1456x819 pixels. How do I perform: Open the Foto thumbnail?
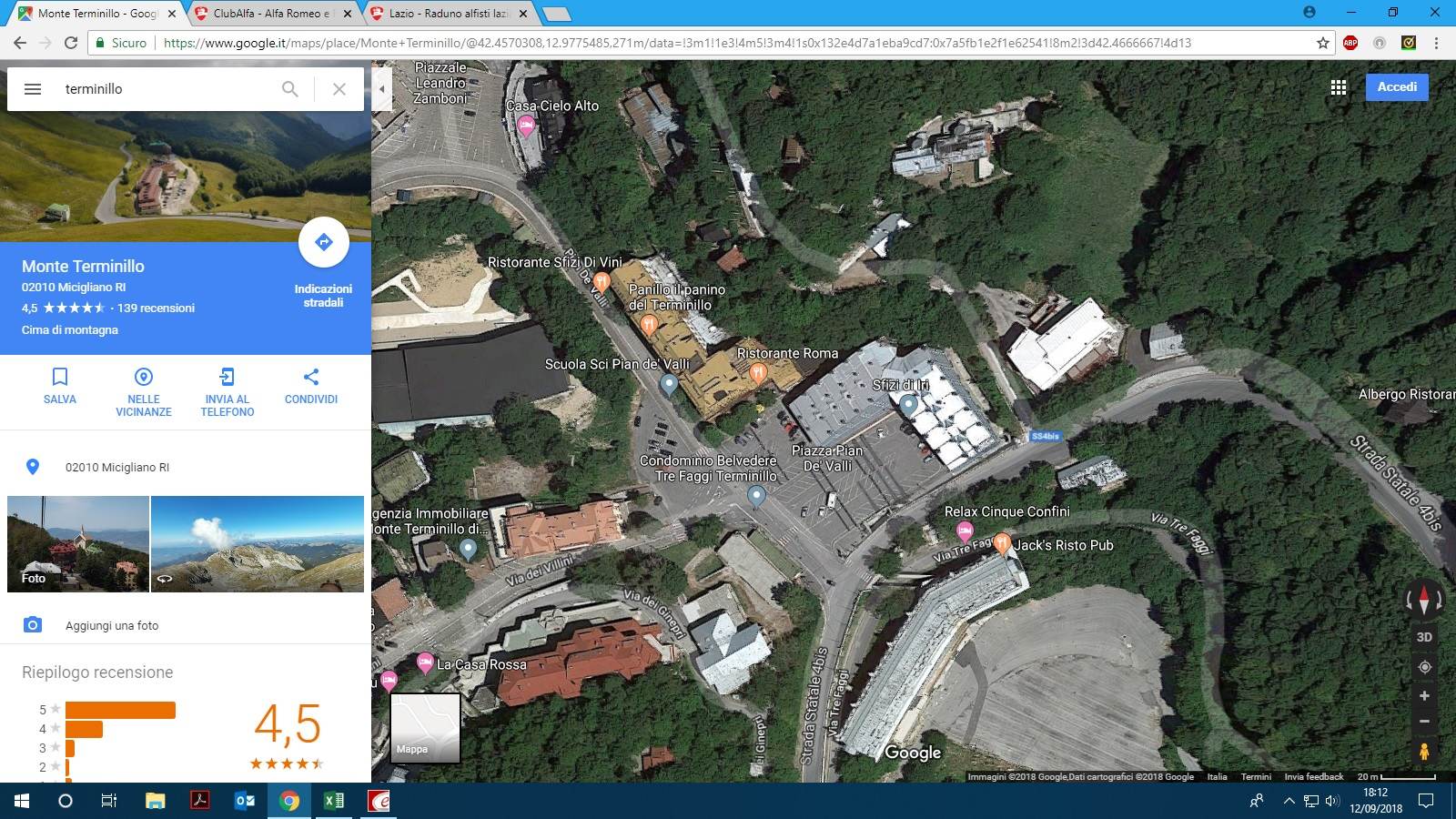click(x=78, y=544)
